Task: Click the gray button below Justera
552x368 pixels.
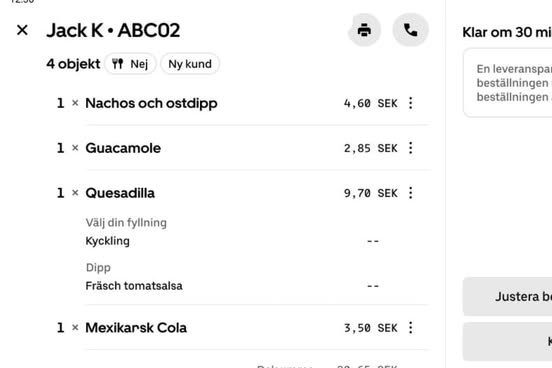Action: click(x=507, y=342)
